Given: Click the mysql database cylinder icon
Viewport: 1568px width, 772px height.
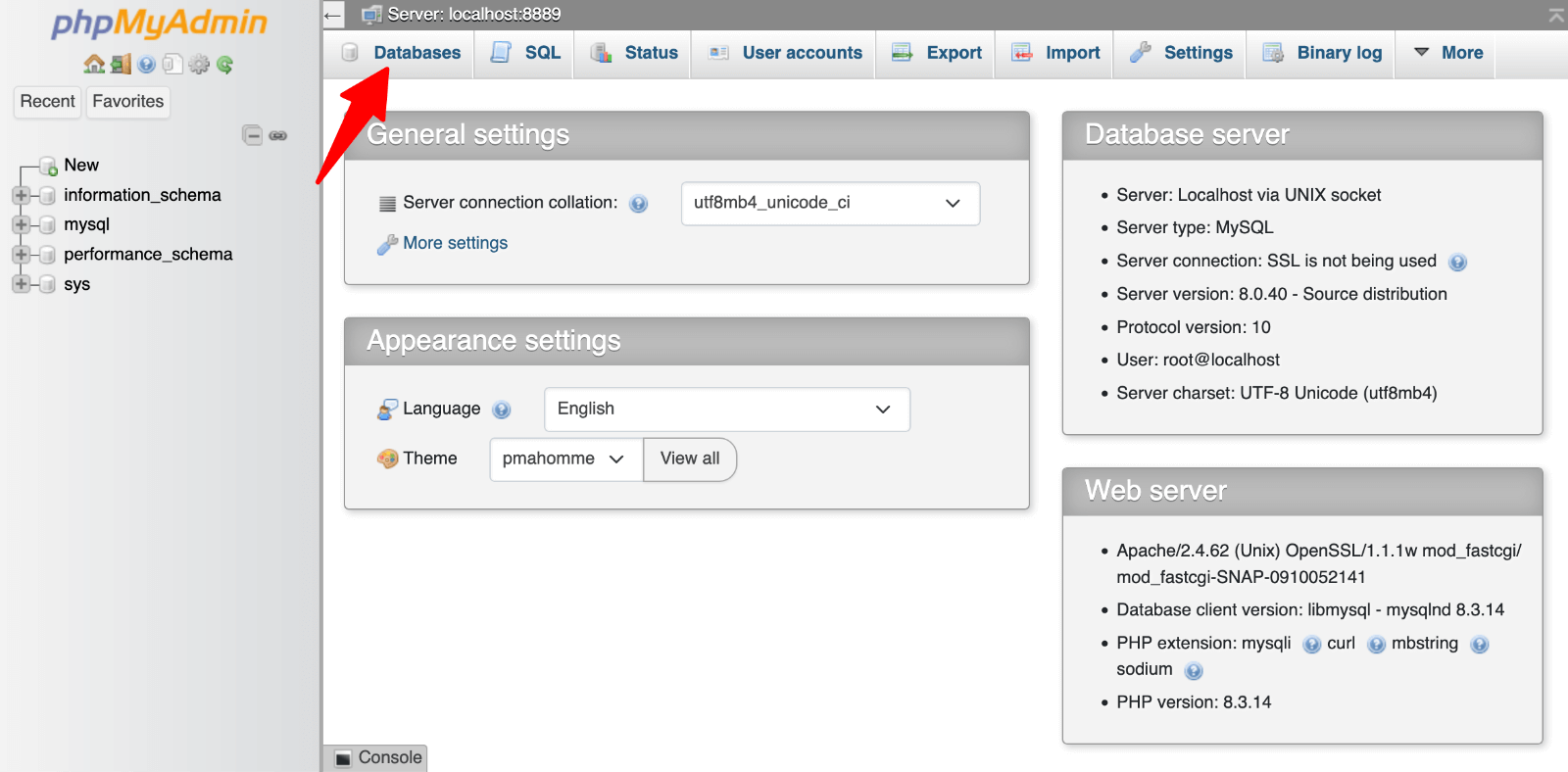Looking at the screenshot, I should 47,225.
